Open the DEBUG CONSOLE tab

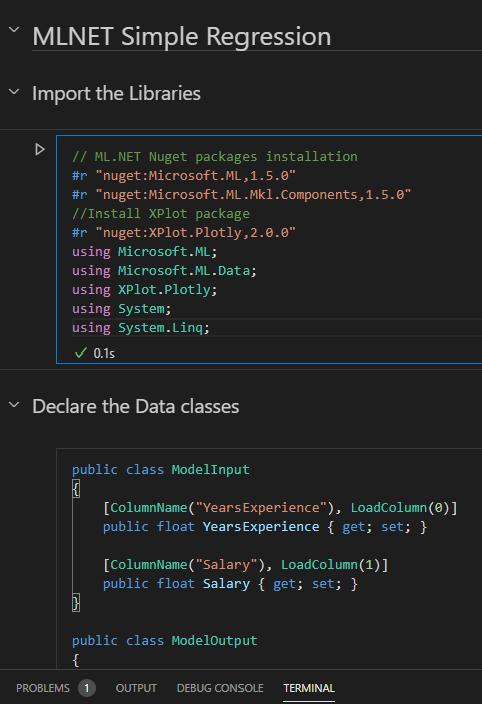(x=220, y=688)
